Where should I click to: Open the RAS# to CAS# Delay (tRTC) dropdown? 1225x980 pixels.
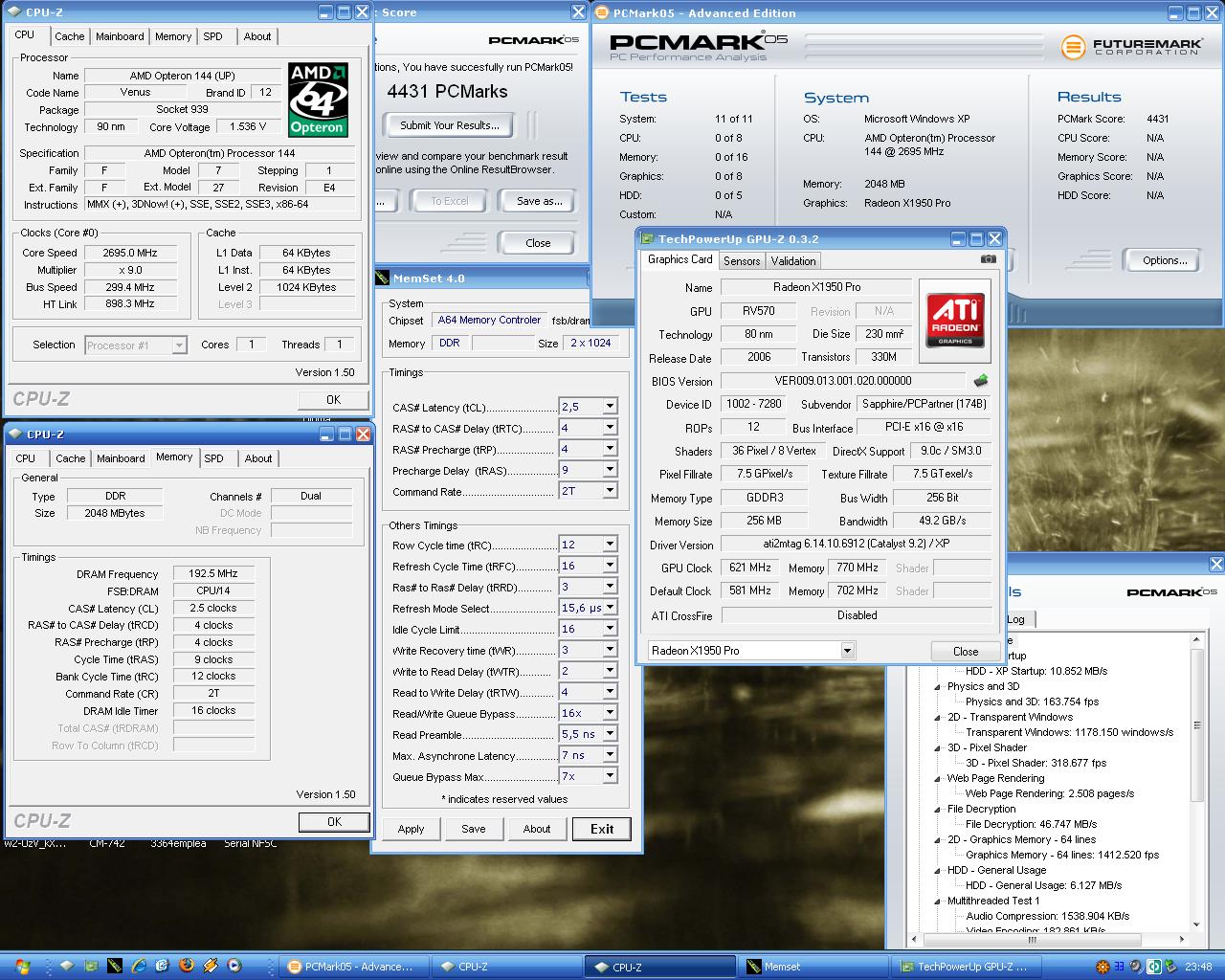[609, 428]
